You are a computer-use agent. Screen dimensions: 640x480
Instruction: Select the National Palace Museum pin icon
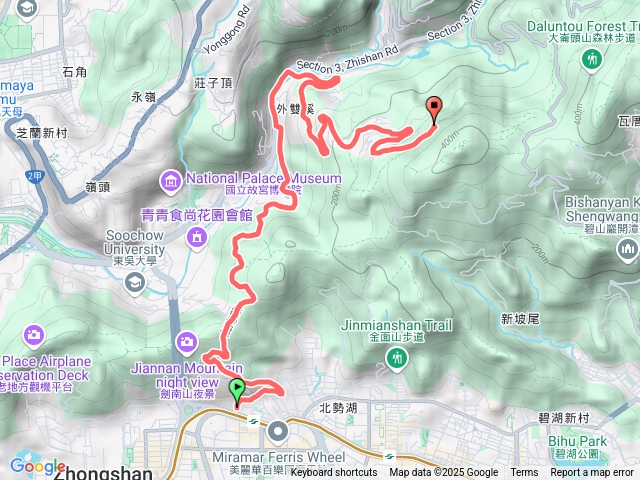tap(171, 180)
